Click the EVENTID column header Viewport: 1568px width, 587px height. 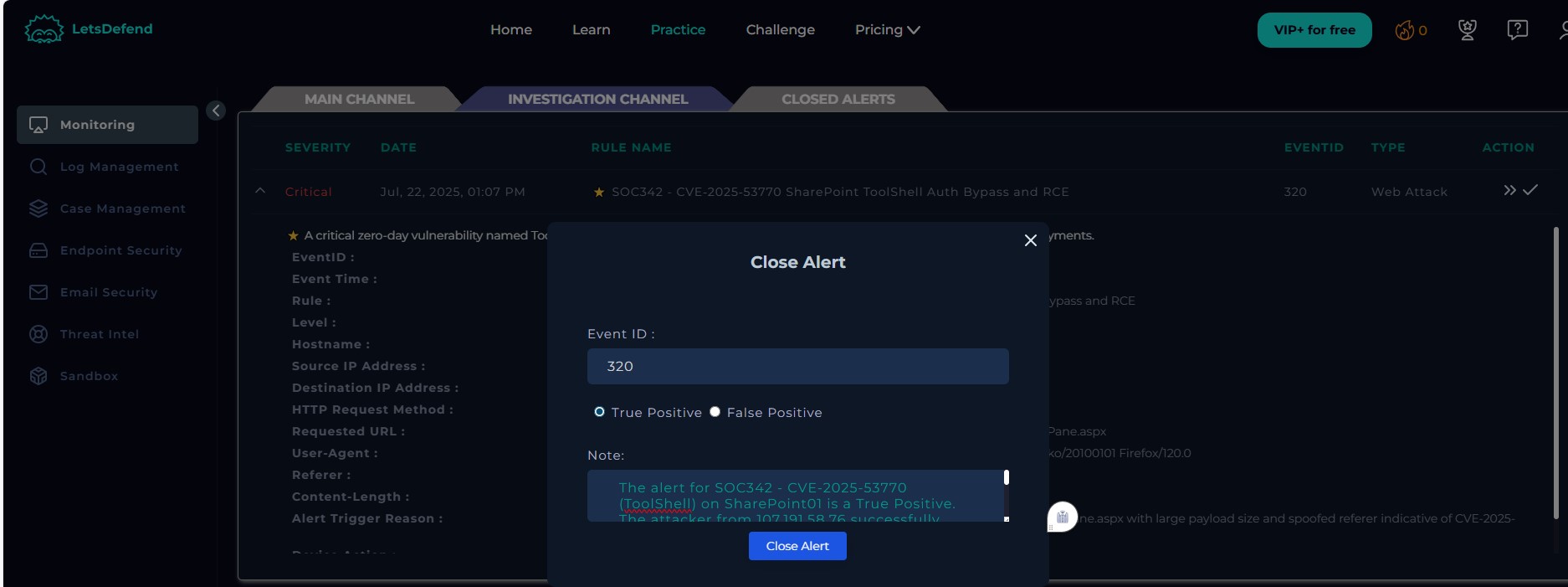pyautogui.click(x=1314, y=147)
